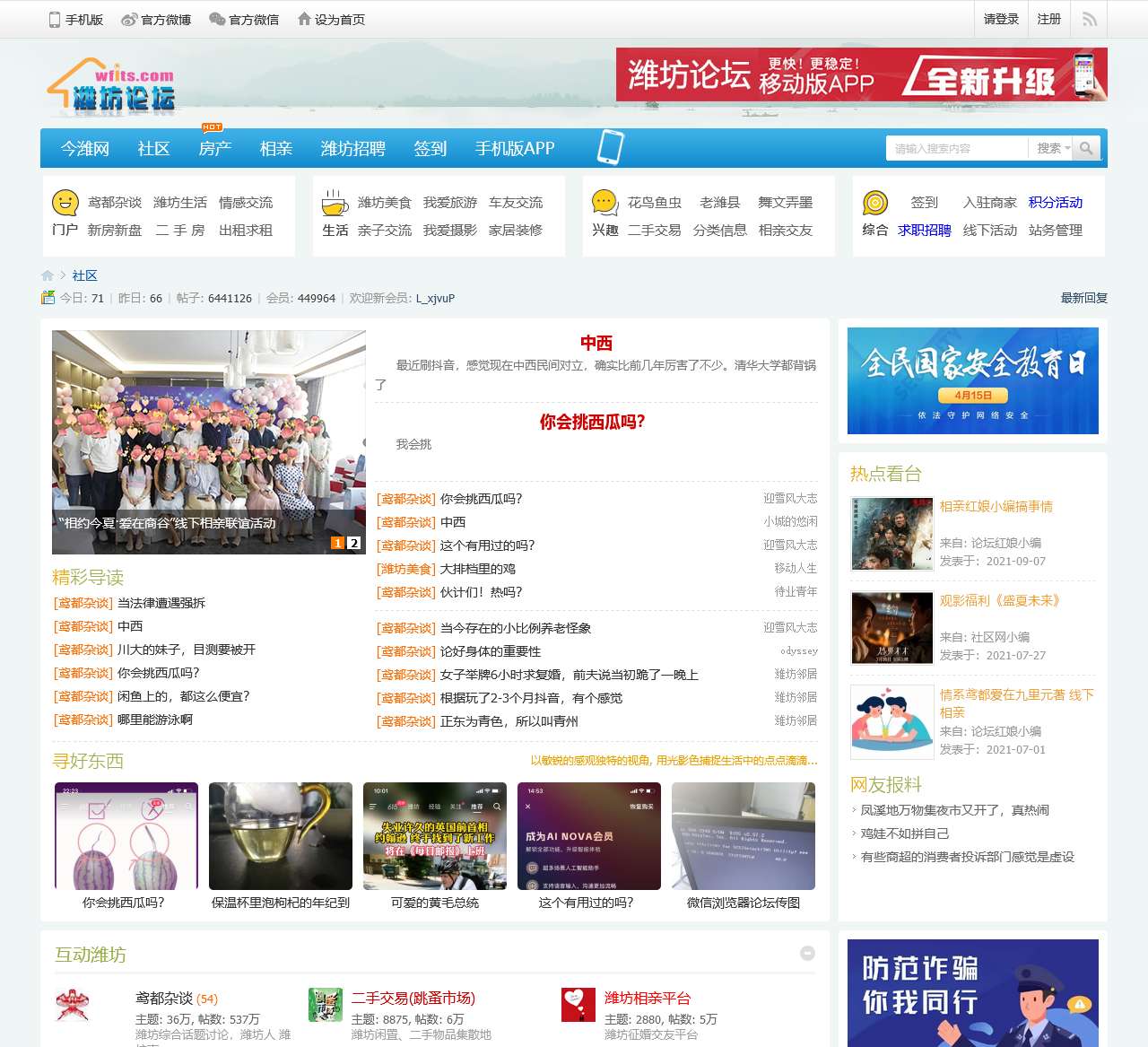Open the 搜索 search type dropdown arrow
The width and height of the screenshot is (1148, 1047).
click(x=1065, y=148)
